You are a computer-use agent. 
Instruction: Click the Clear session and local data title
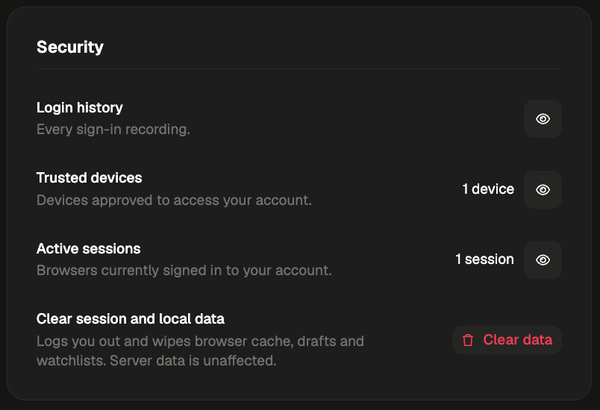coord(130,319)
